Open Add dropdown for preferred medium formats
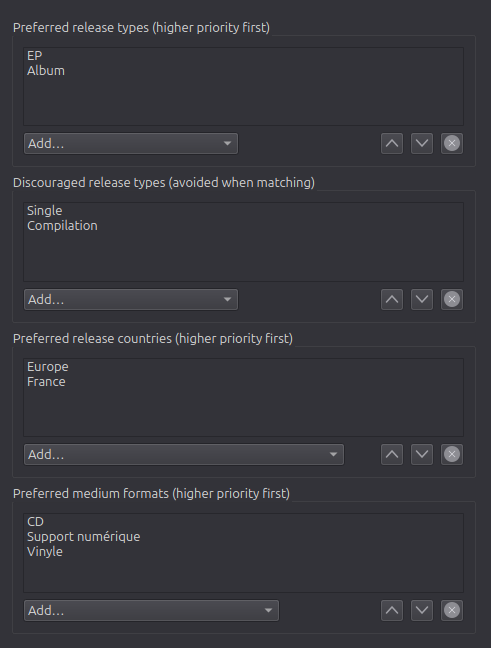The width and height of the screenshot is (491, 648). coord(151,610)
